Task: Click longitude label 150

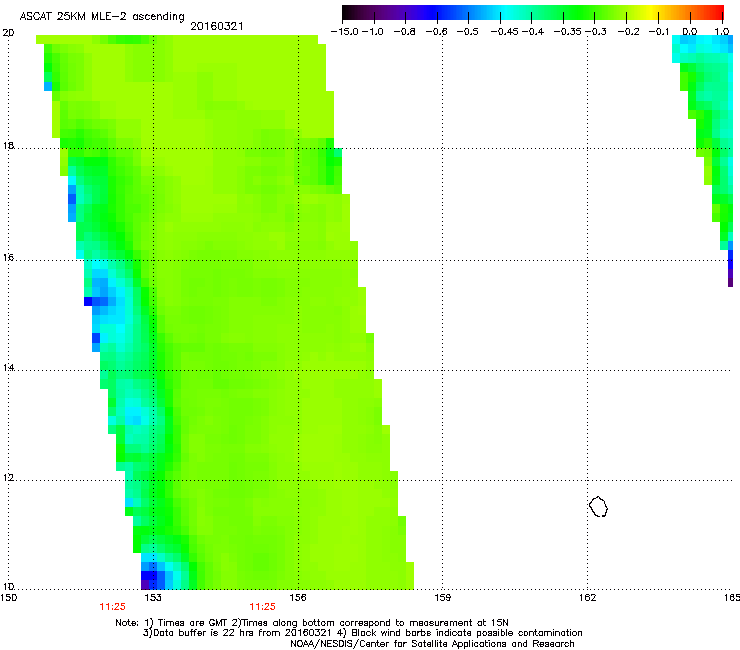Action: pos(8,598)
